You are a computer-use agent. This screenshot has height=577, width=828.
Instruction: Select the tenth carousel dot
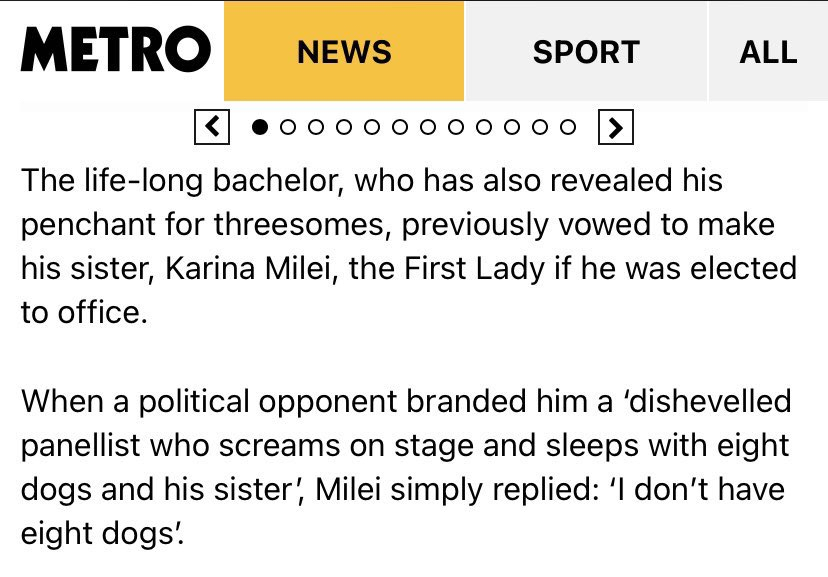coord(512,127)
